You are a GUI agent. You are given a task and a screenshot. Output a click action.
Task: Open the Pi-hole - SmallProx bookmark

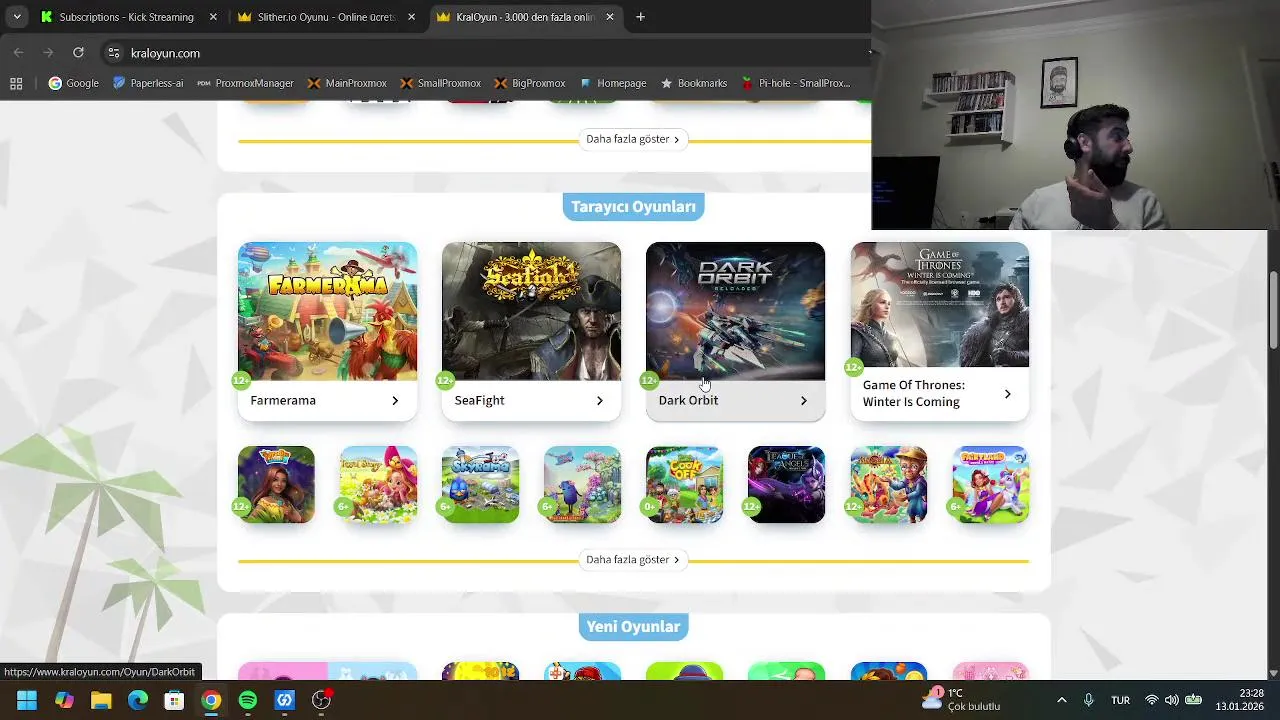click(796, 83)
